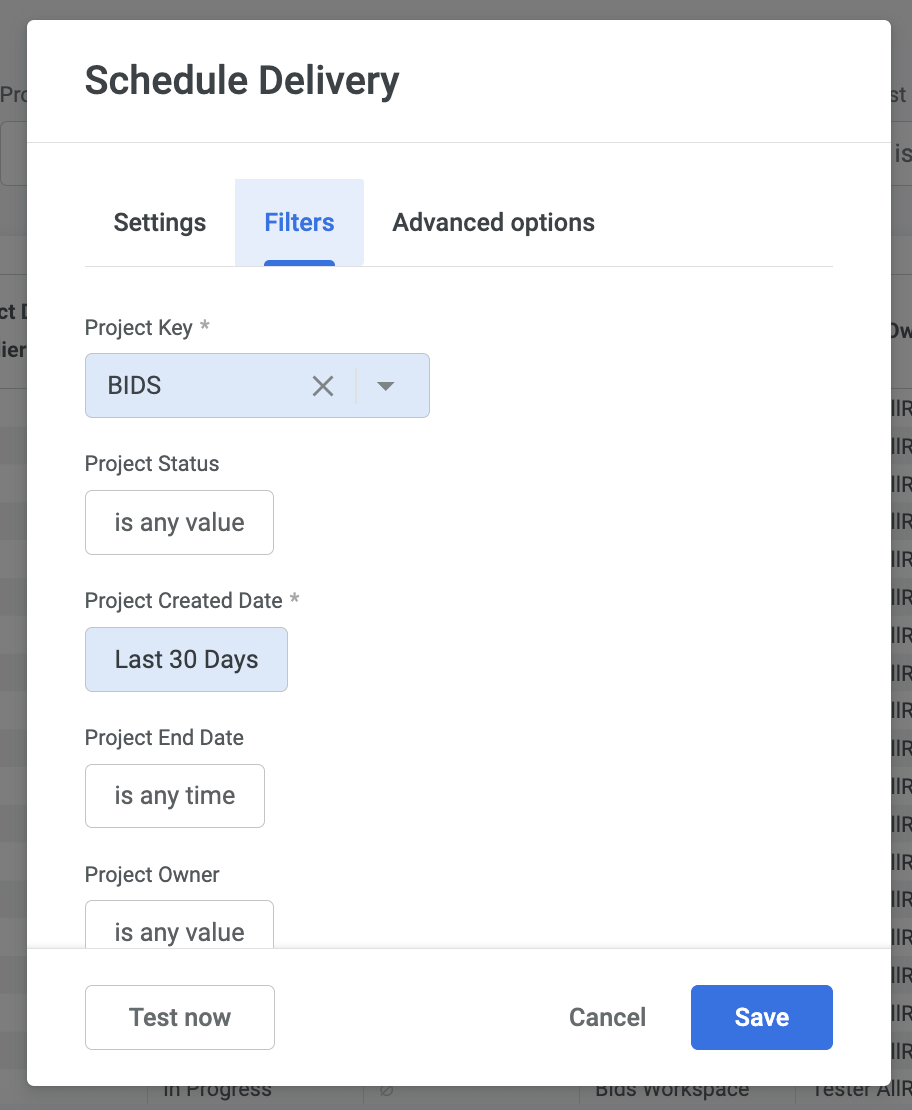
Task: Open Project Owner 'is any value' filter
Action: pos(179,930)
